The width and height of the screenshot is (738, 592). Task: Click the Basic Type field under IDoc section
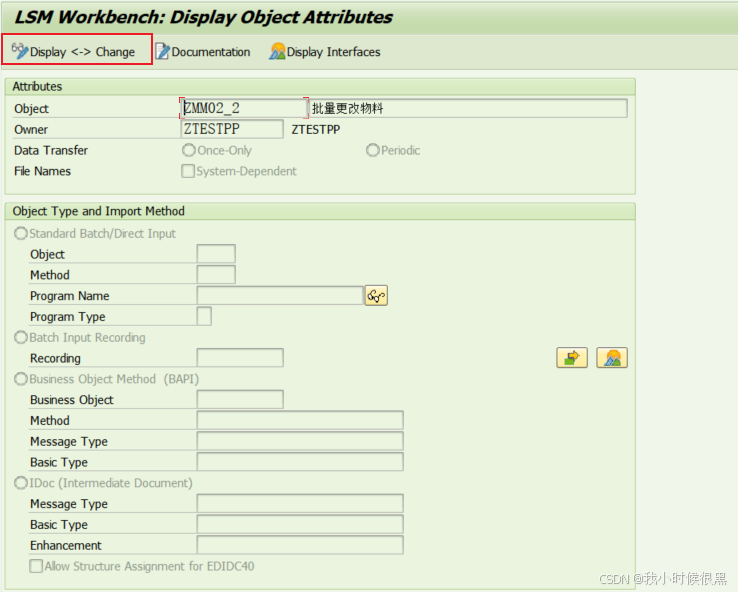pyautogui.click(x=300, y=524)
